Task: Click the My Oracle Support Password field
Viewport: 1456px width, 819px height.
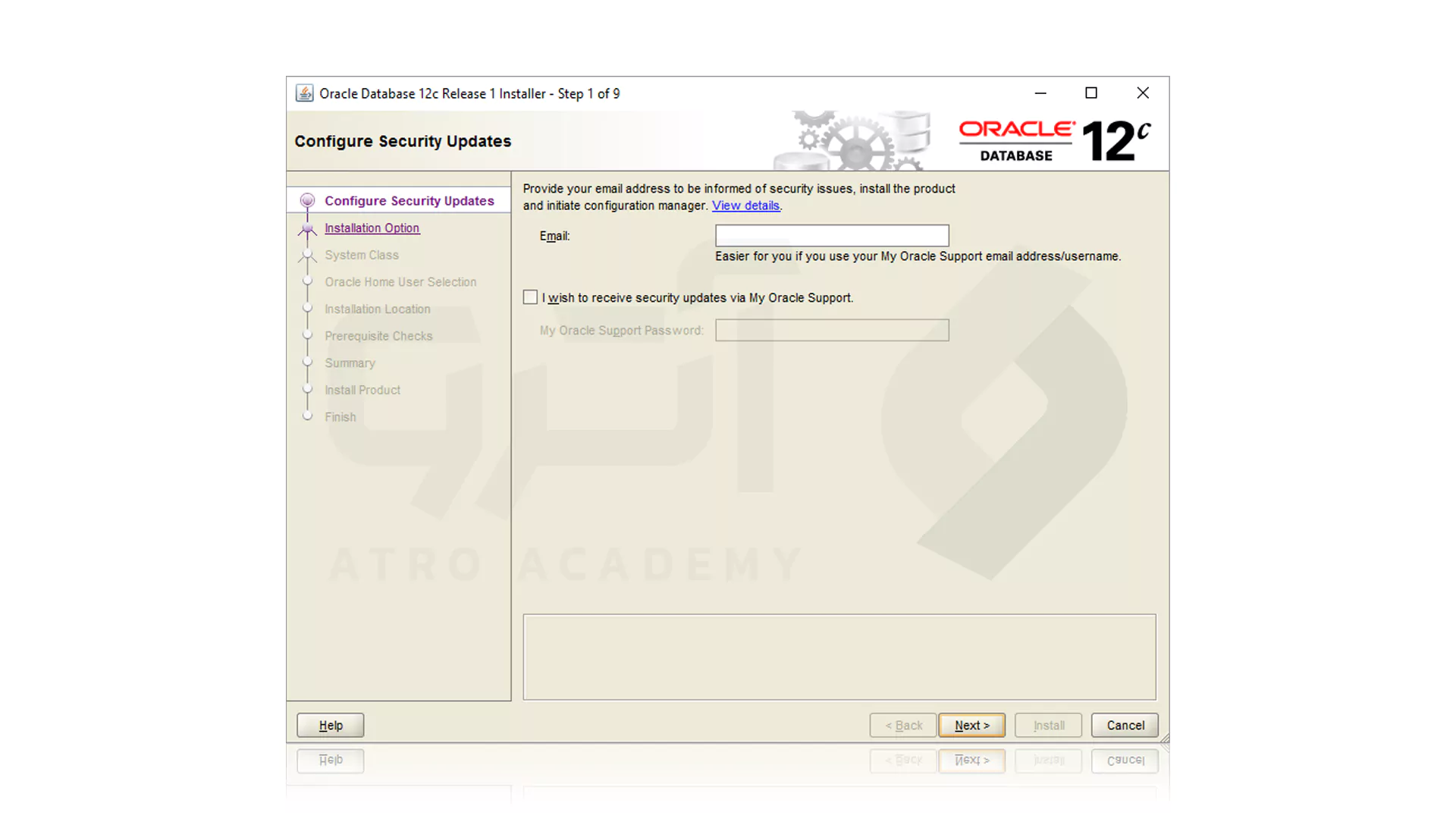Action: click(832, 330)
